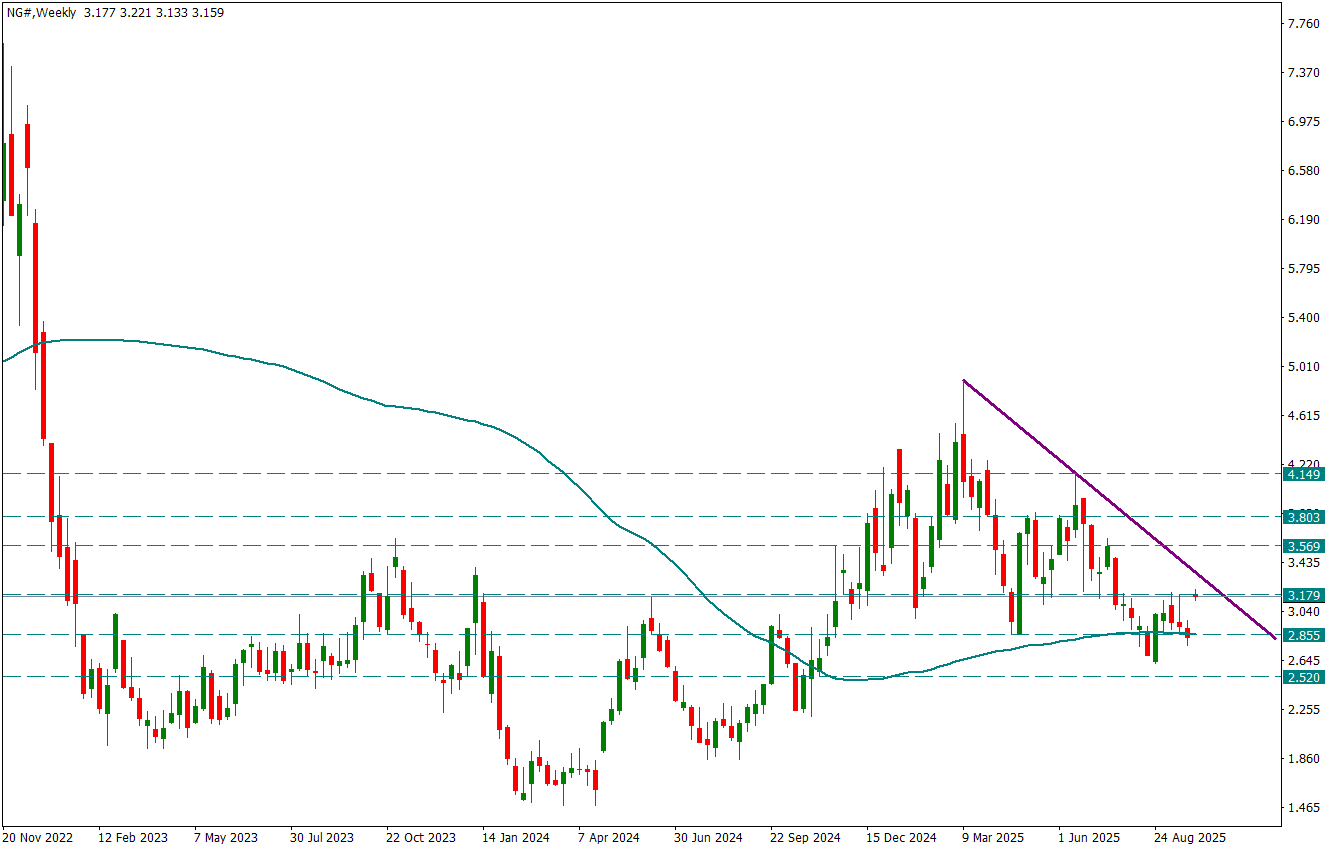Click the 2.255 price axis label

pos(1306,709)
